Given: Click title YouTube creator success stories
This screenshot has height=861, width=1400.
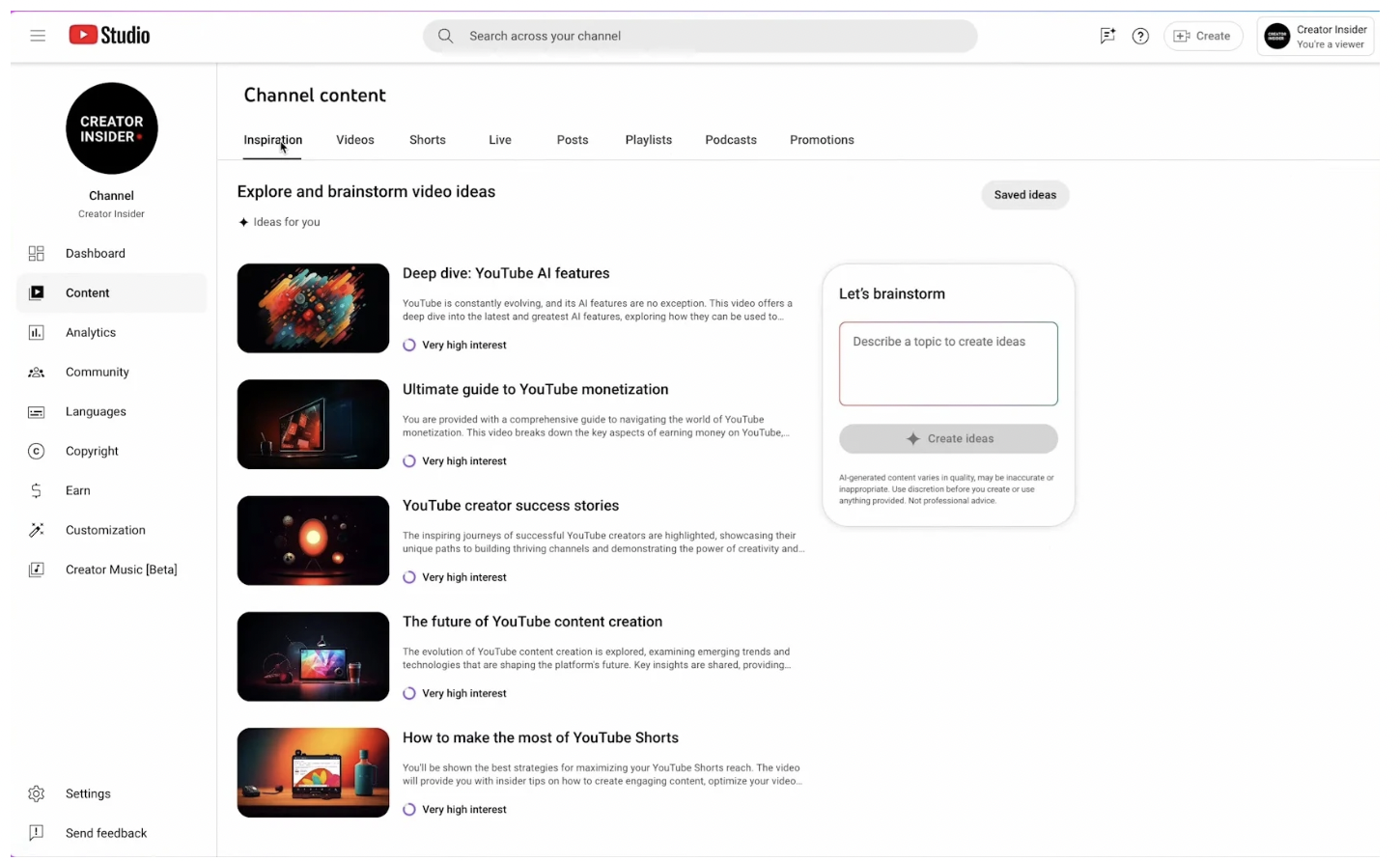Looking at the screenshot, I should coord(511,506).
